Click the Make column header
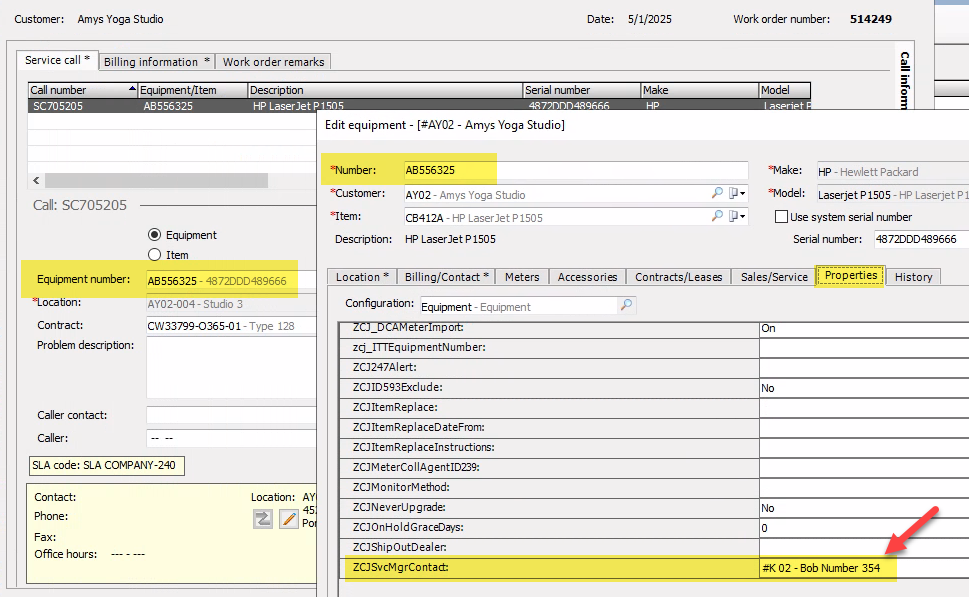969x597 pixels. [700, 90]
